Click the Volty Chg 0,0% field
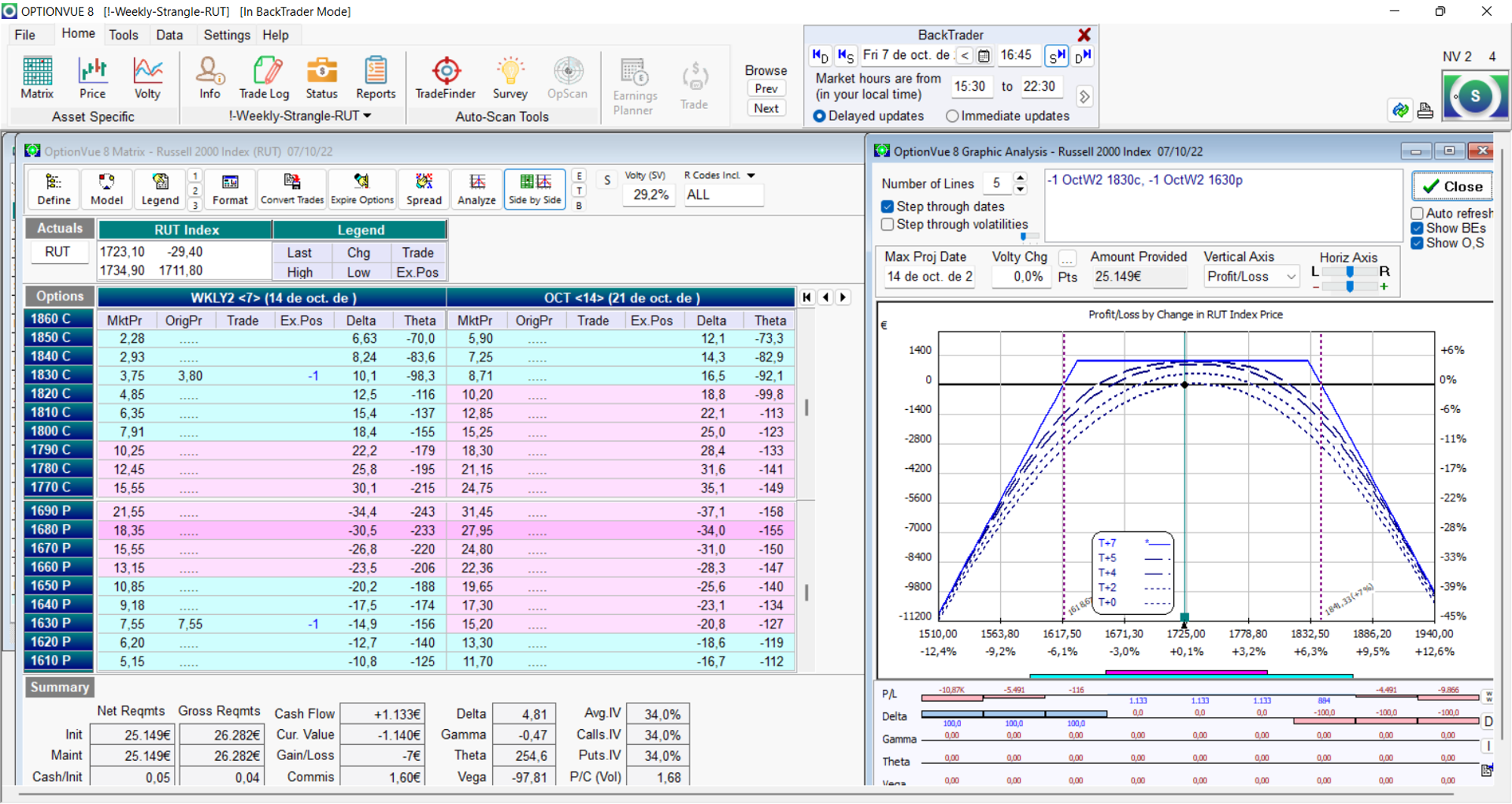This screenshot has height=804, width=1512. coord(1023,277)
